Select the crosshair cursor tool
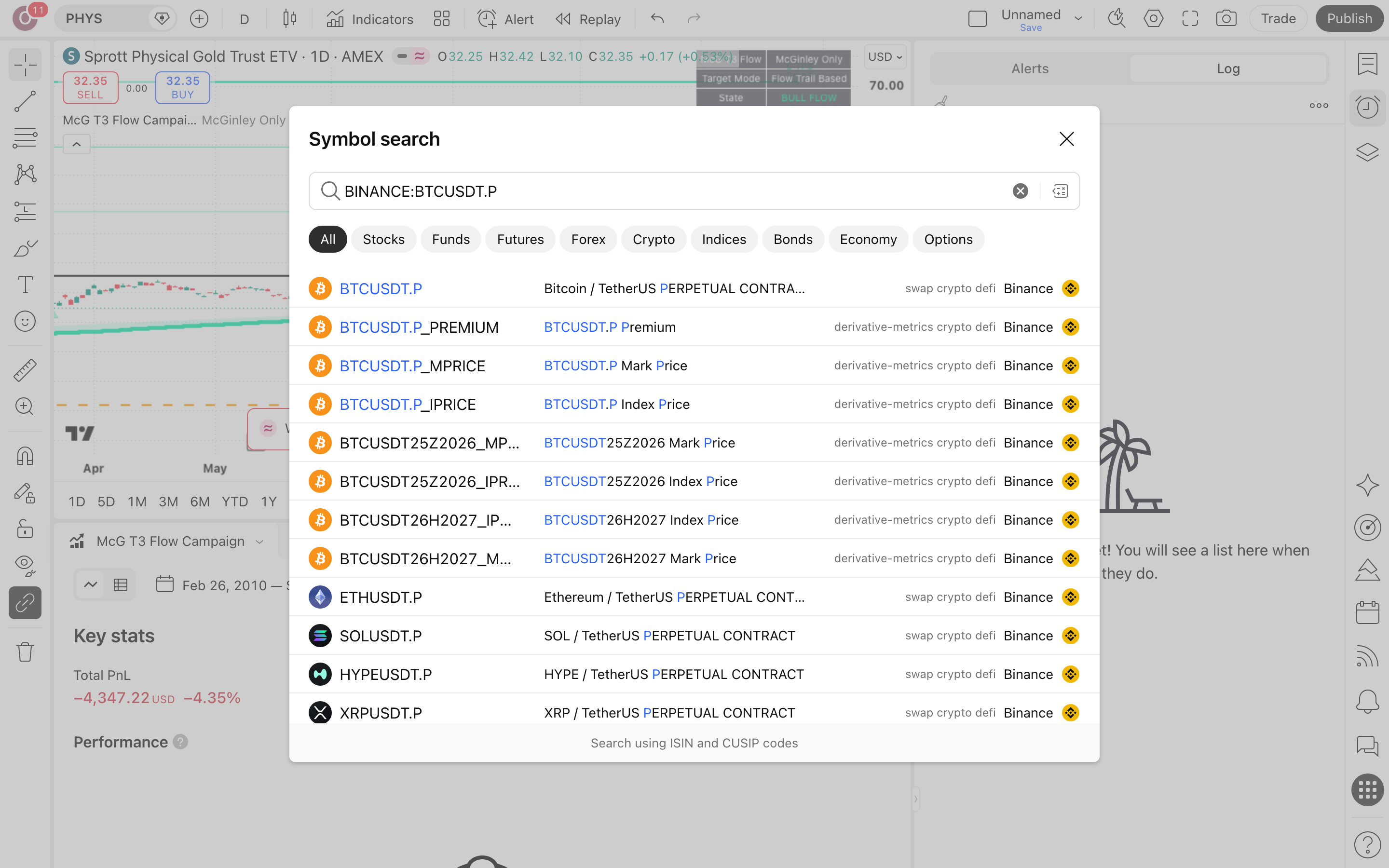This screenshot has height=868, width=1389. (x=25, y=65)
